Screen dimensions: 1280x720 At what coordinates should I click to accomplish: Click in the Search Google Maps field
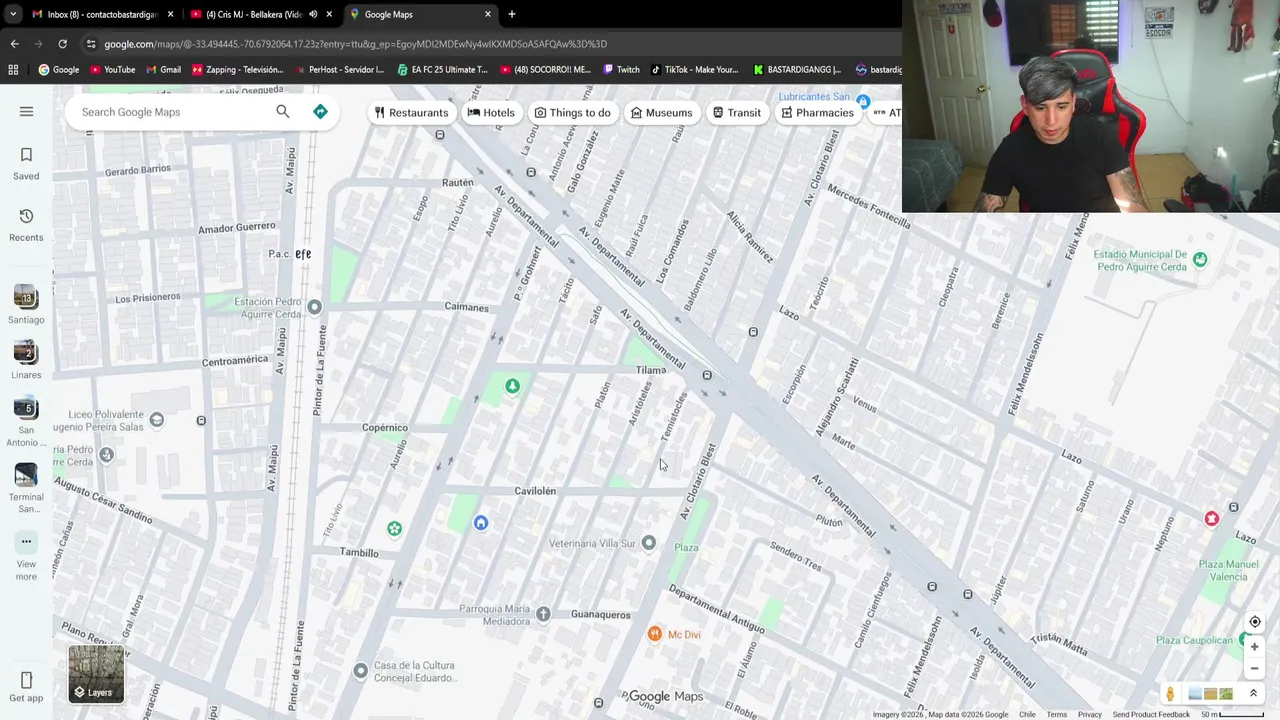point(173,111)
